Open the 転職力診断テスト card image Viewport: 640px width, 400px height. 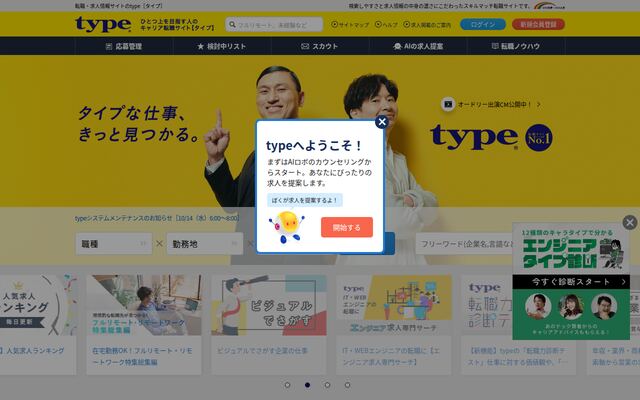[x=487, y=305]
